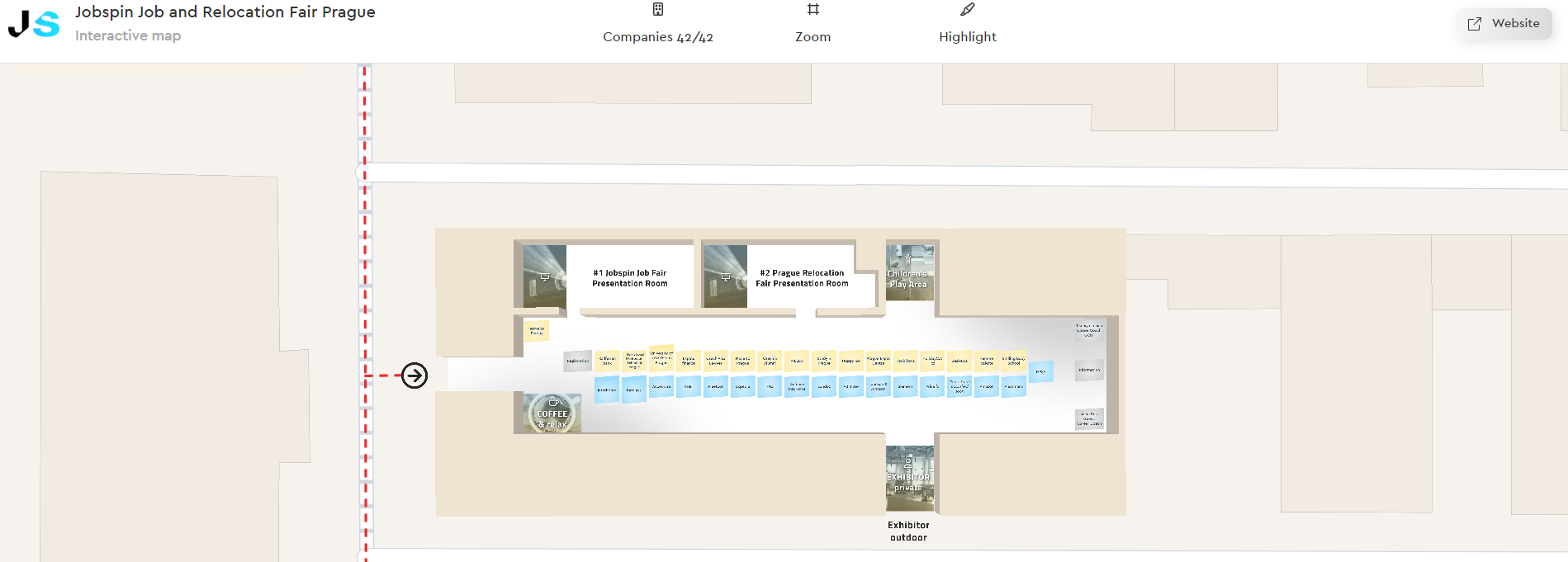Open the Website link button
This screenshot has height=562, width=1568.
(x=1504, y=24)
